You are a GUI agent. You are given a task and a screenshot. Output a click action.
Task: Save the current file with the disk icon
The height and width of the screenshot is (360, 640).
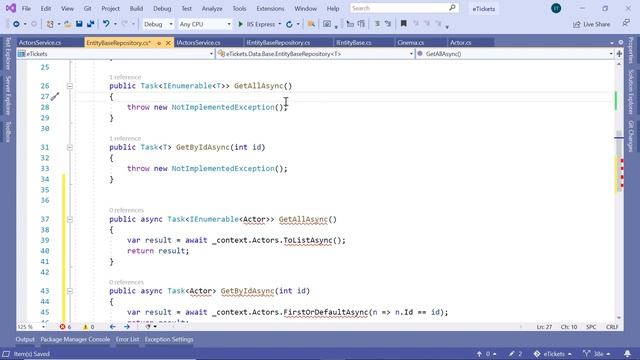coord(79,24)
